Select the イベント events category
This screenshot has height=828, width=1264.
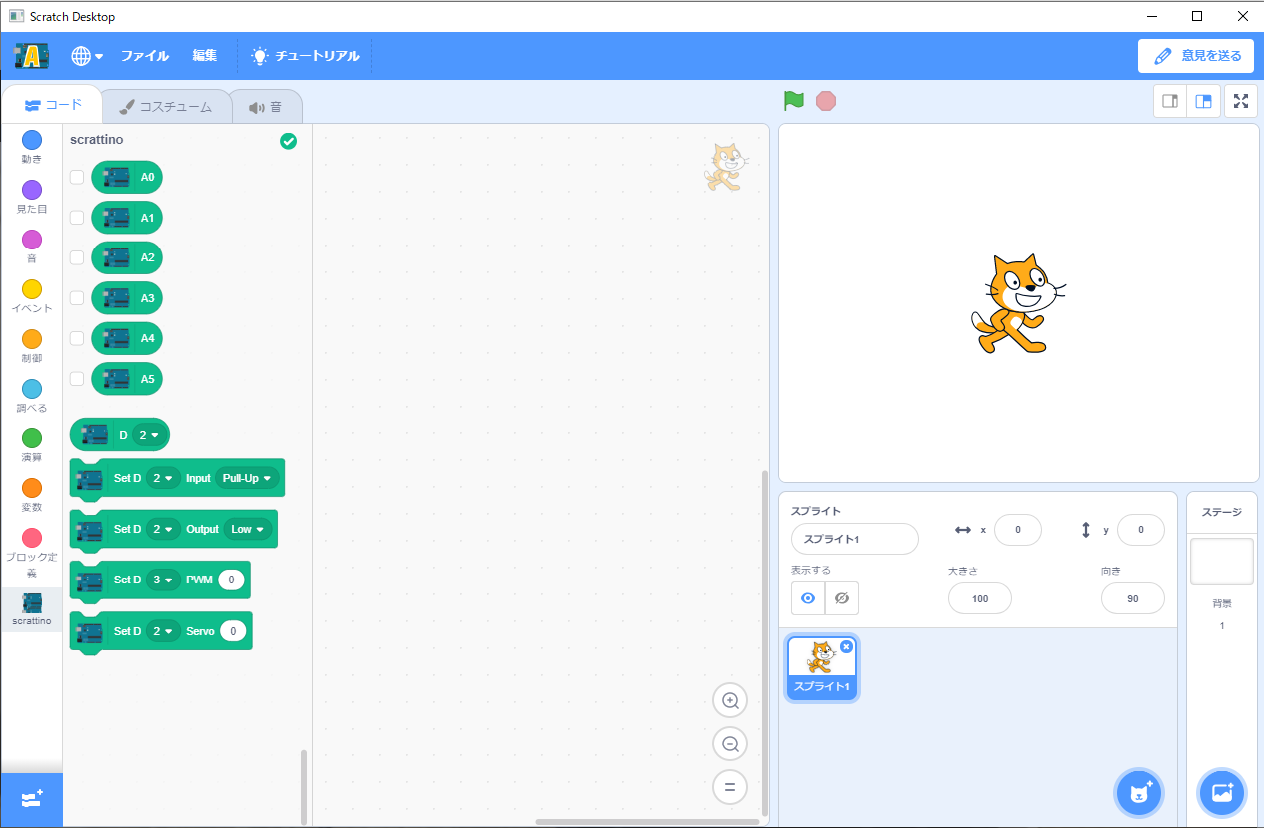(32, 296)
